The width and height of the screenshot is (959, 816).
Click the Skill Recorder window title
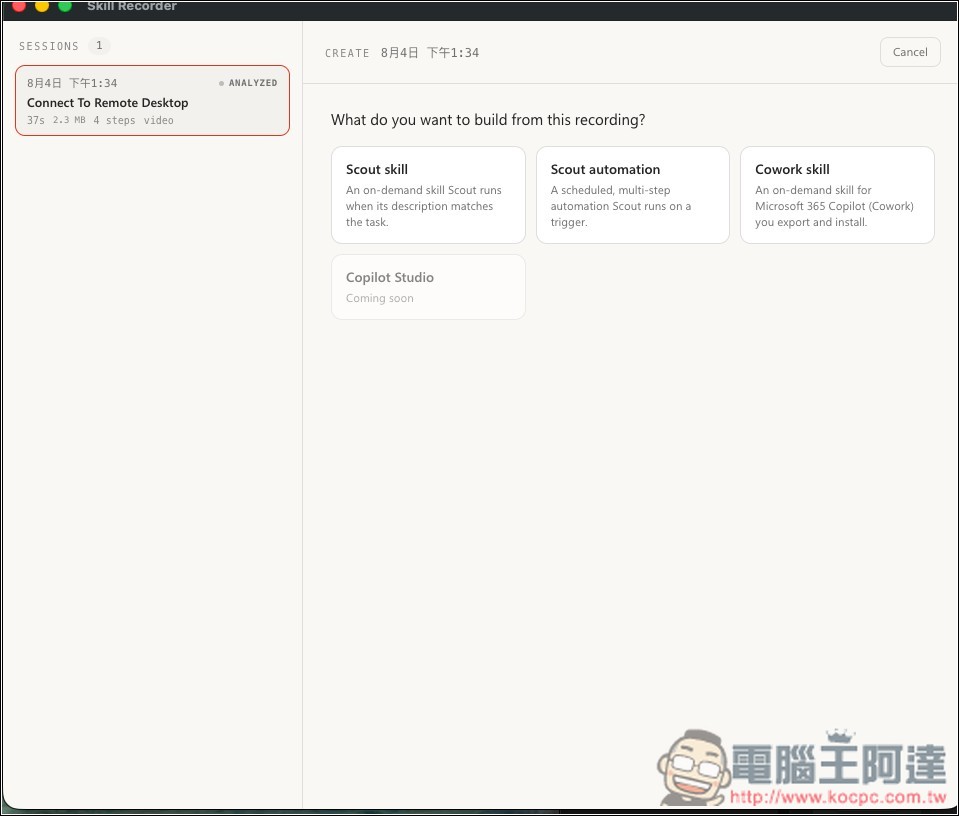[x=132, y=6]
